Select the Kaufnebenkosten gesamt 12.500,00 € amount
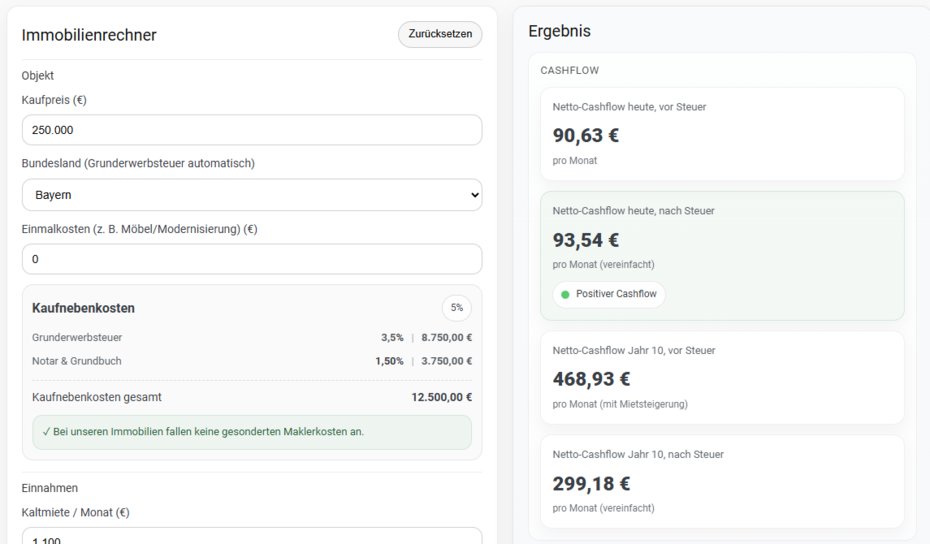 point(442,397)
